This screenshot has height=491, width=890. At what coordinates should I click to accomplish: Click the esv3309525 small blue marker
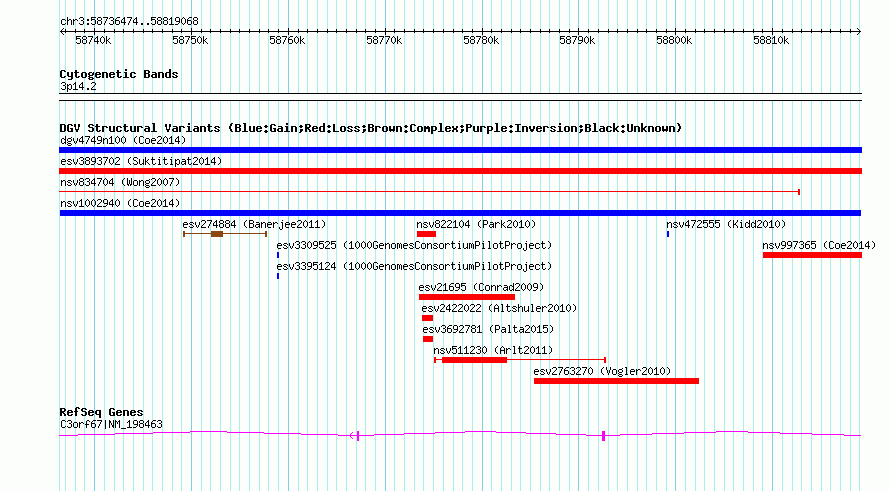point(278,255)
